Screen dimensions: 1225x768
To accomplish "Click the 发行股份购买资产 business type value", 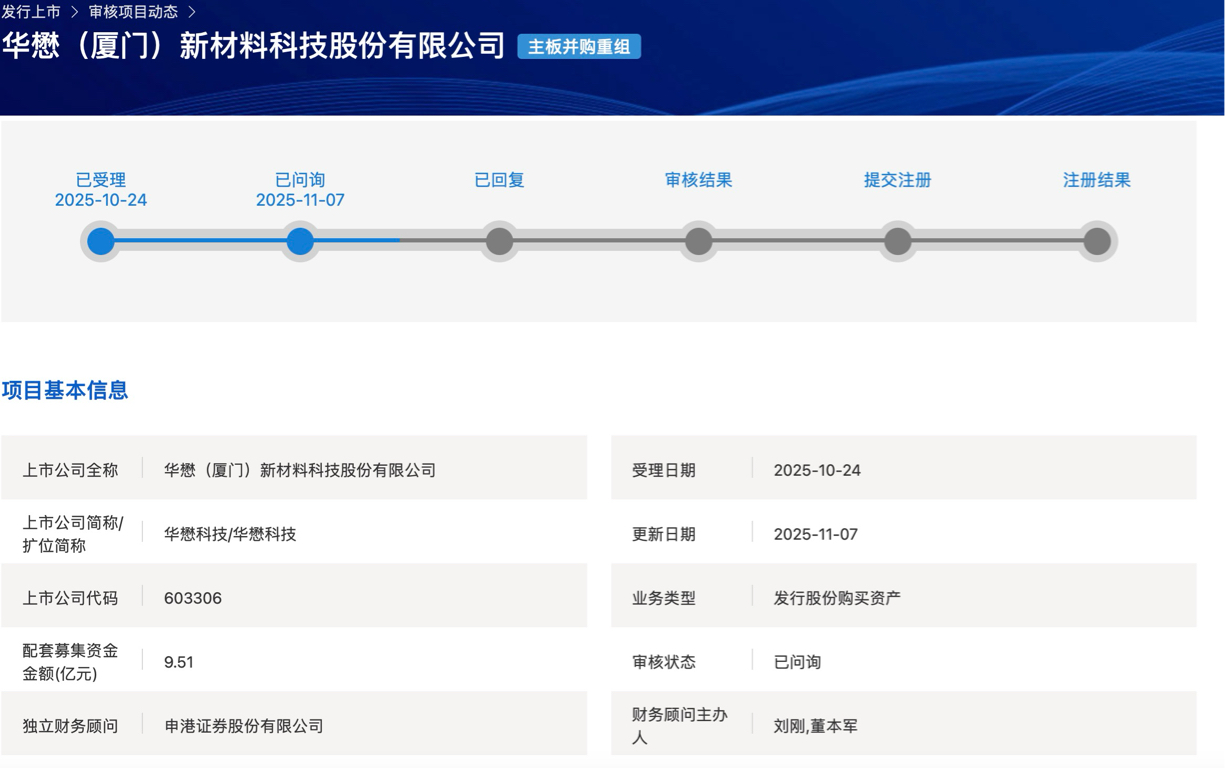I will (837, 598).
